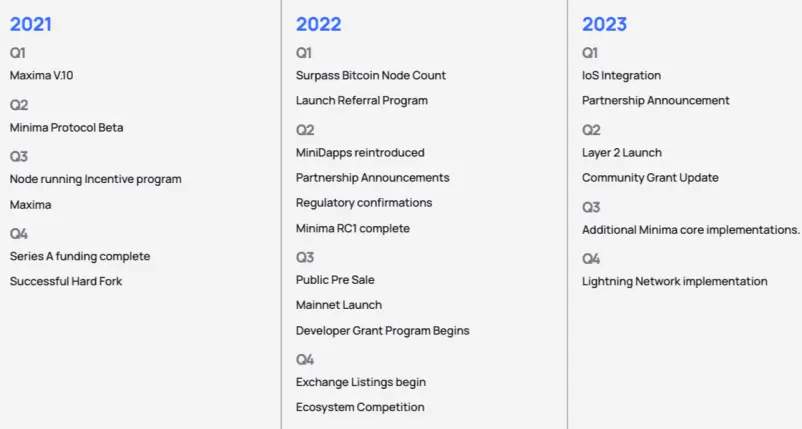Click the 2023 year heading

[x=604, y=24]
